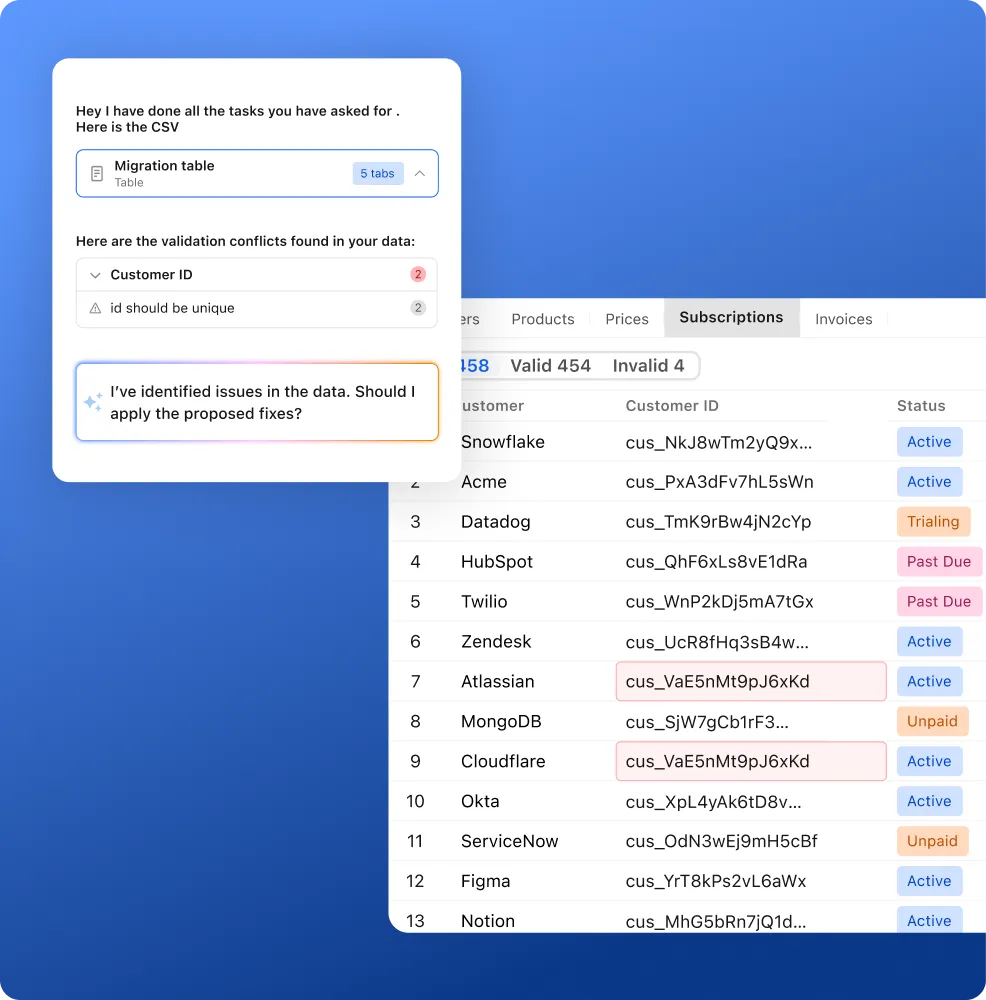This screenshot has height=1000, width=986.
Task: Click HubSpot's Past Due status badge
Action: (939, 562)
